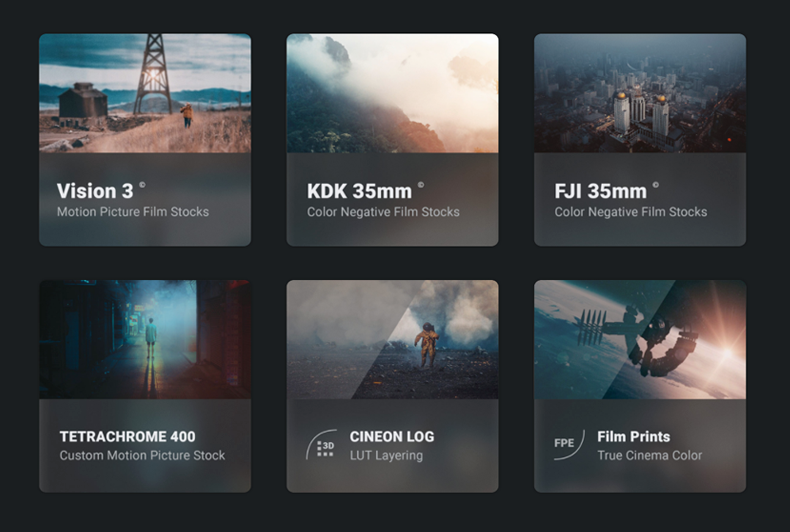The width and height of the screenshot is (790, 532).
Task: Select the CINEON LOG title
Action: coord(392,437)
